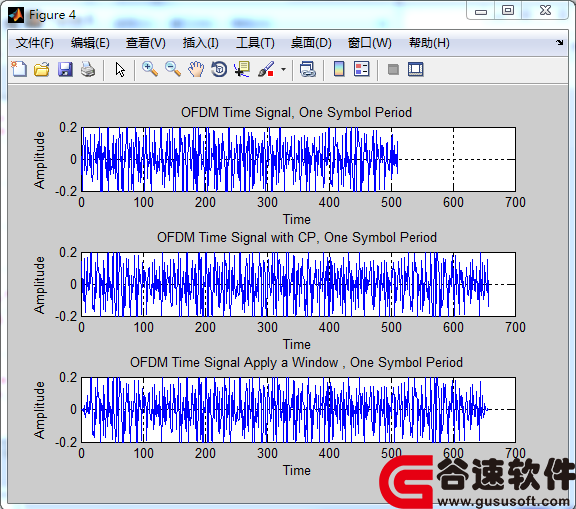Activate the Zoom In magnifier tool

(150, 69)
